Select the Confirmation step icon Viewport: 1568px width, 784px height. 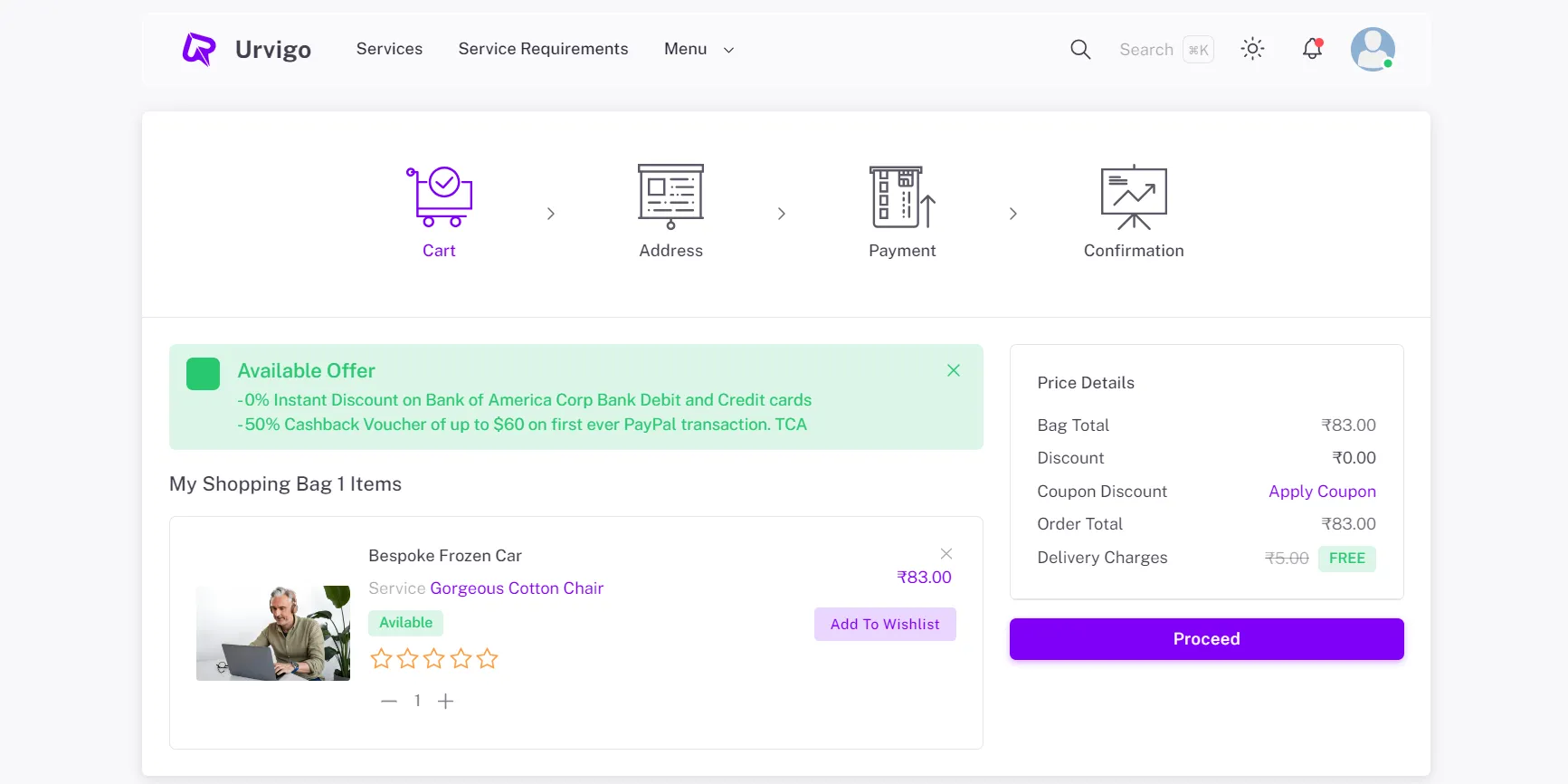(x=1134, y=196)
